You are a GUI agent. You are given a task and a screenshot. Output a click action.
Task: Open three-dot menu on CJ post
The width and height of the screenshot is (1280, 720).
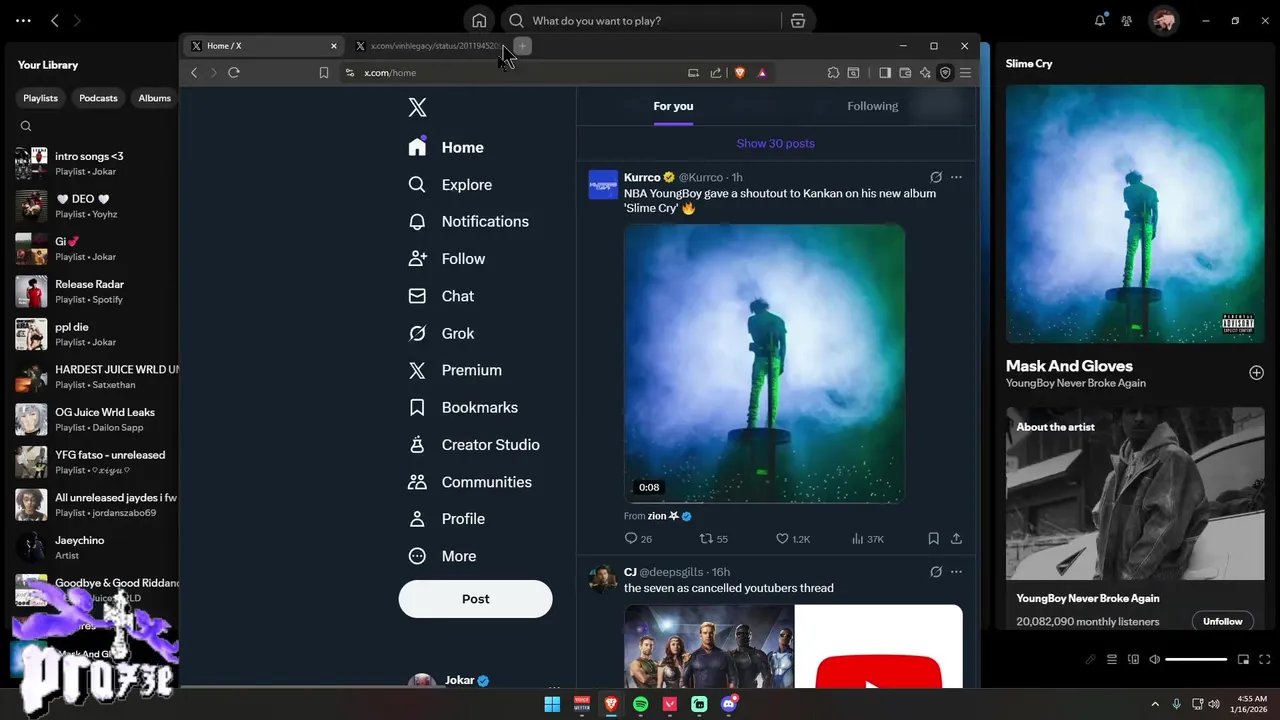point(956,572)
